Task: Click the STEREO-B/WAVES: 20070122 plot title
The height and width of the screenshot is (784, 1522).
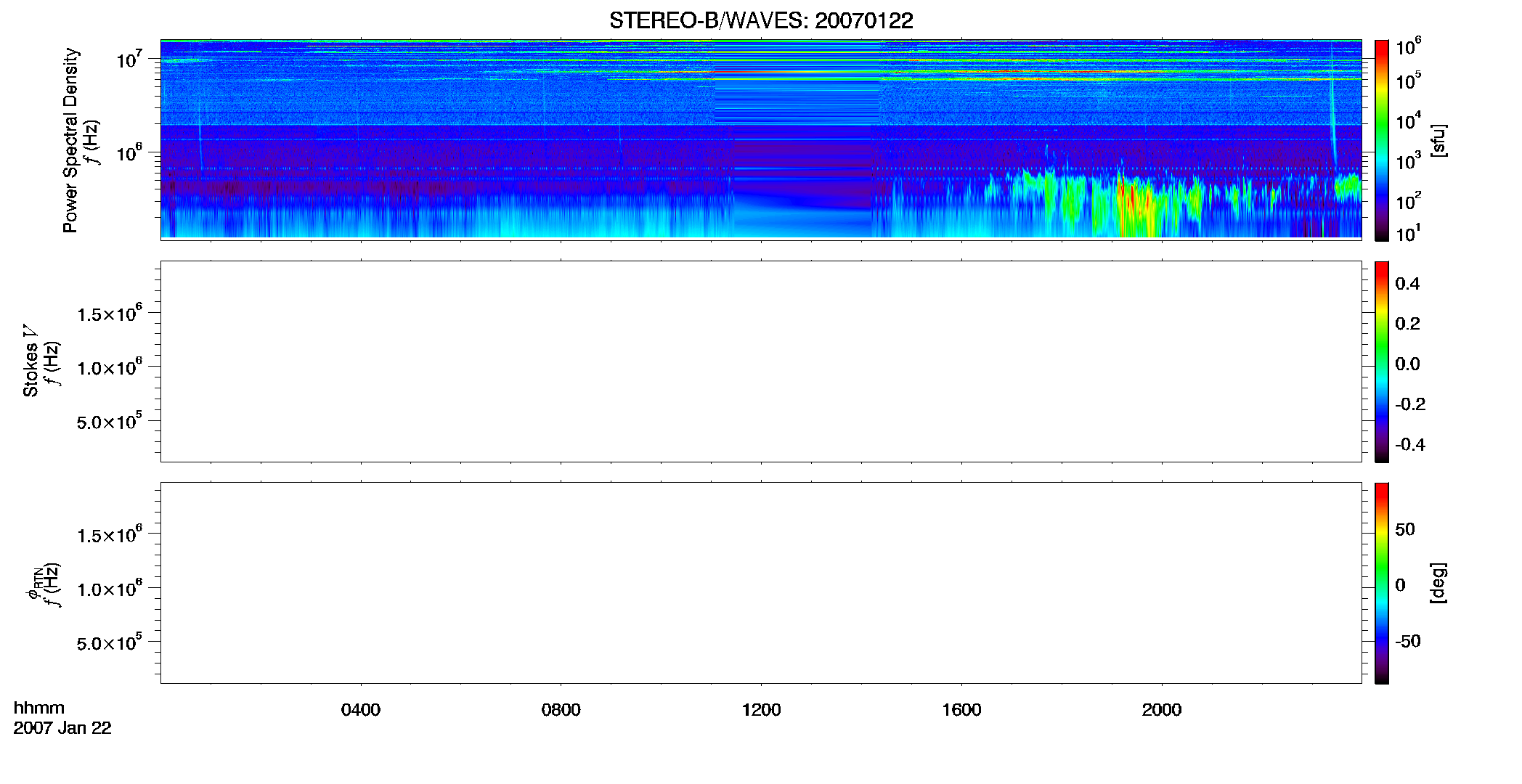Action: click(761, 20)
